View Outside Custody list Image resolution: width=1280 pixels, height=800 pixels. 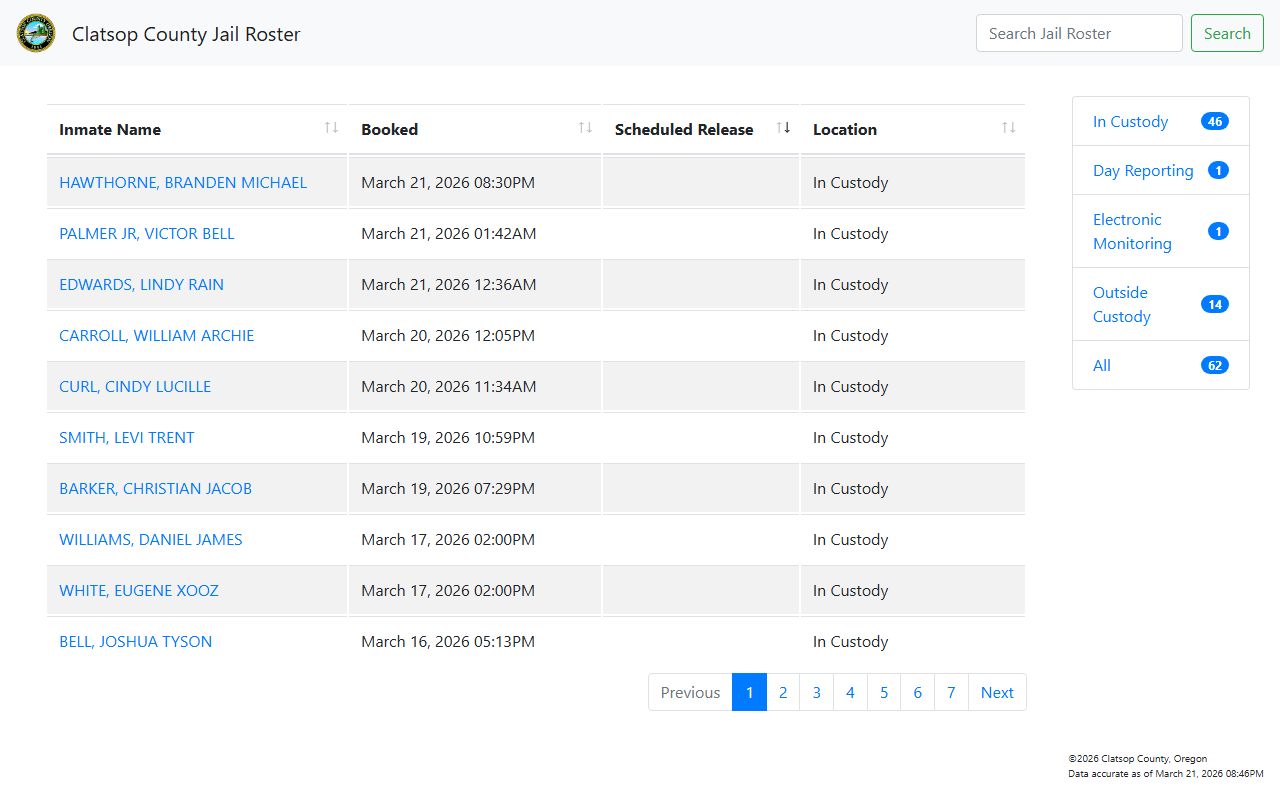pos(1121,304)
